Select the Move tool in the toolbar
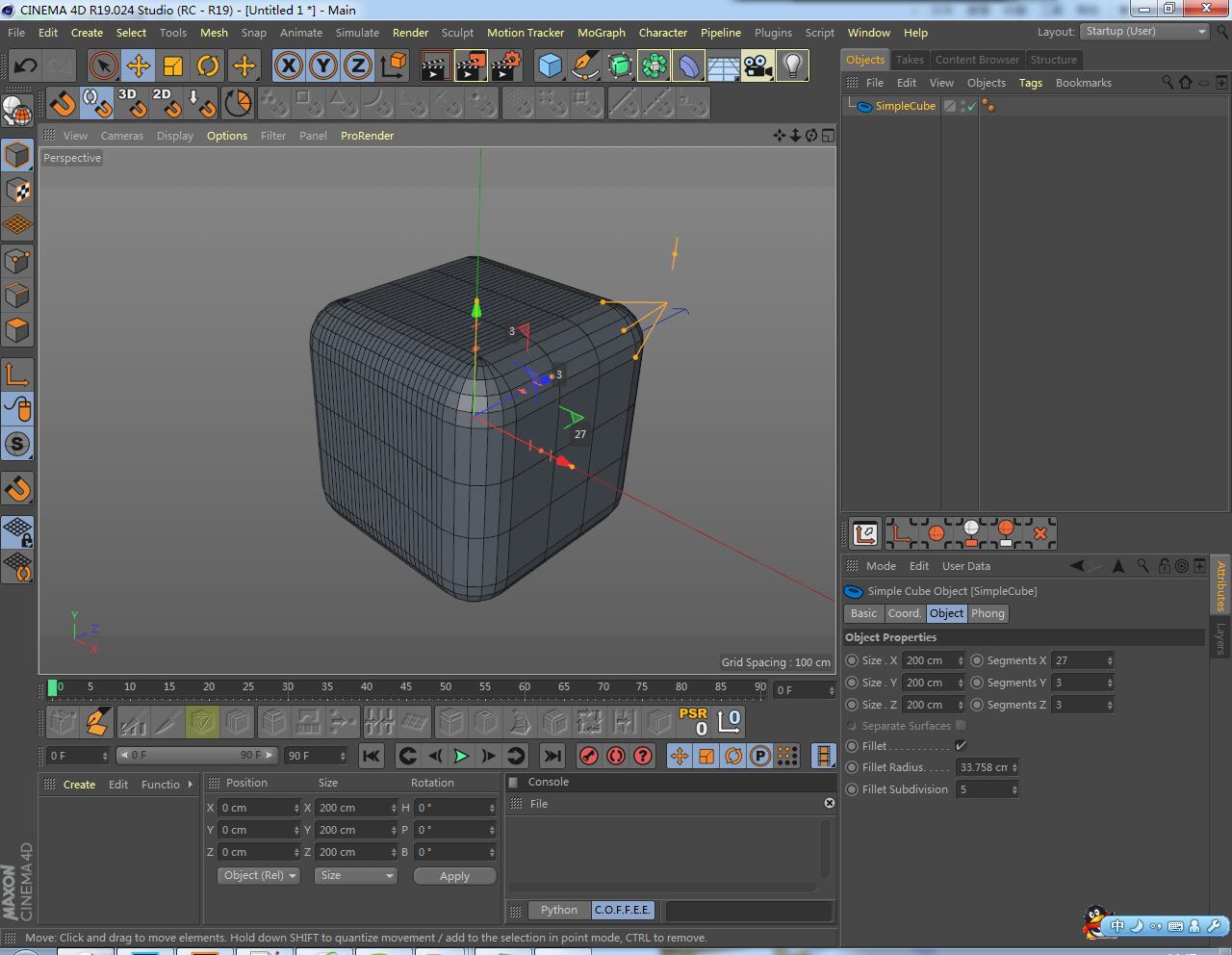1232x955 pixels. [140, 65]
